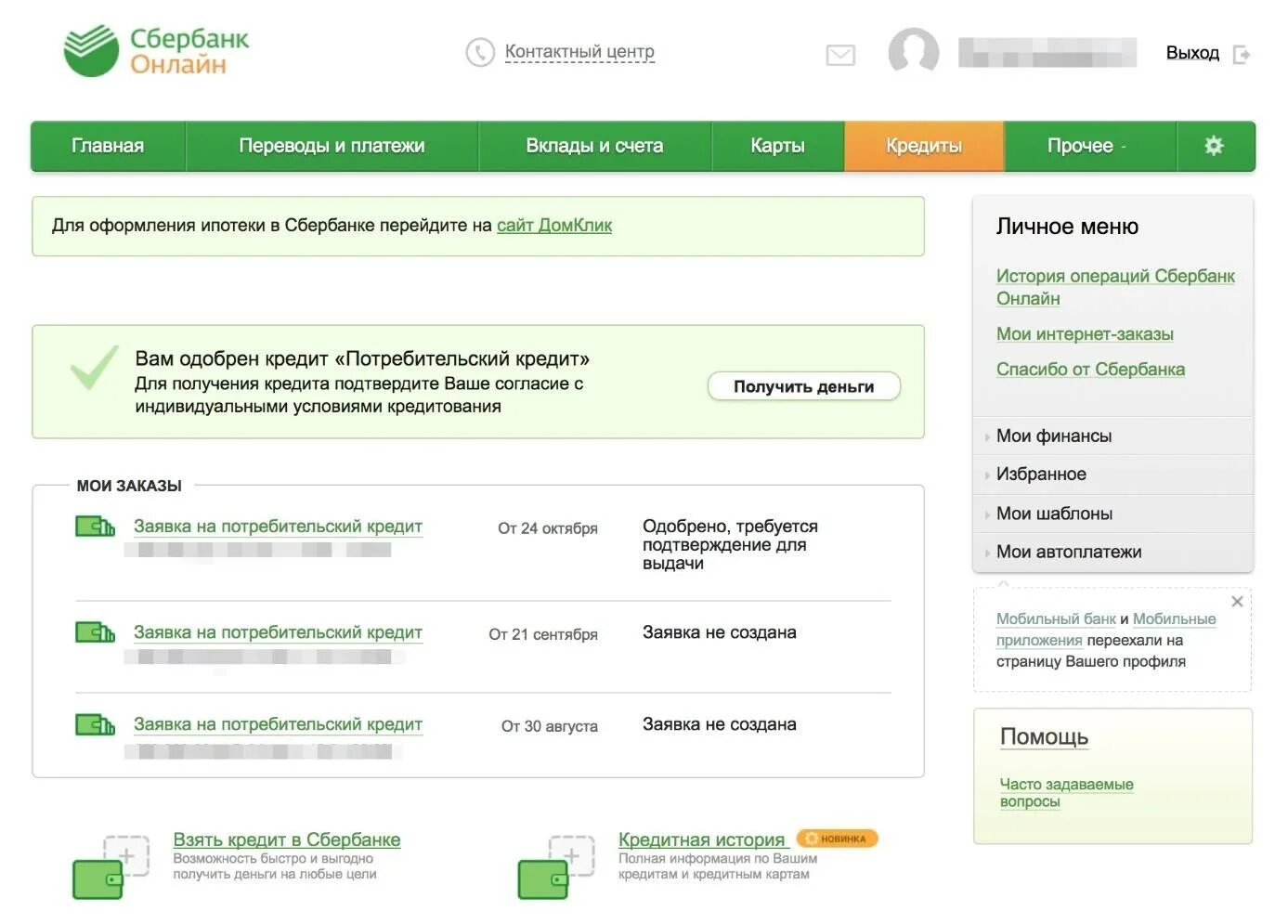The height and width of the screenshot is (924, 1288).
Task: Close the mobile bank notice with X
Action: (1237, 602)
